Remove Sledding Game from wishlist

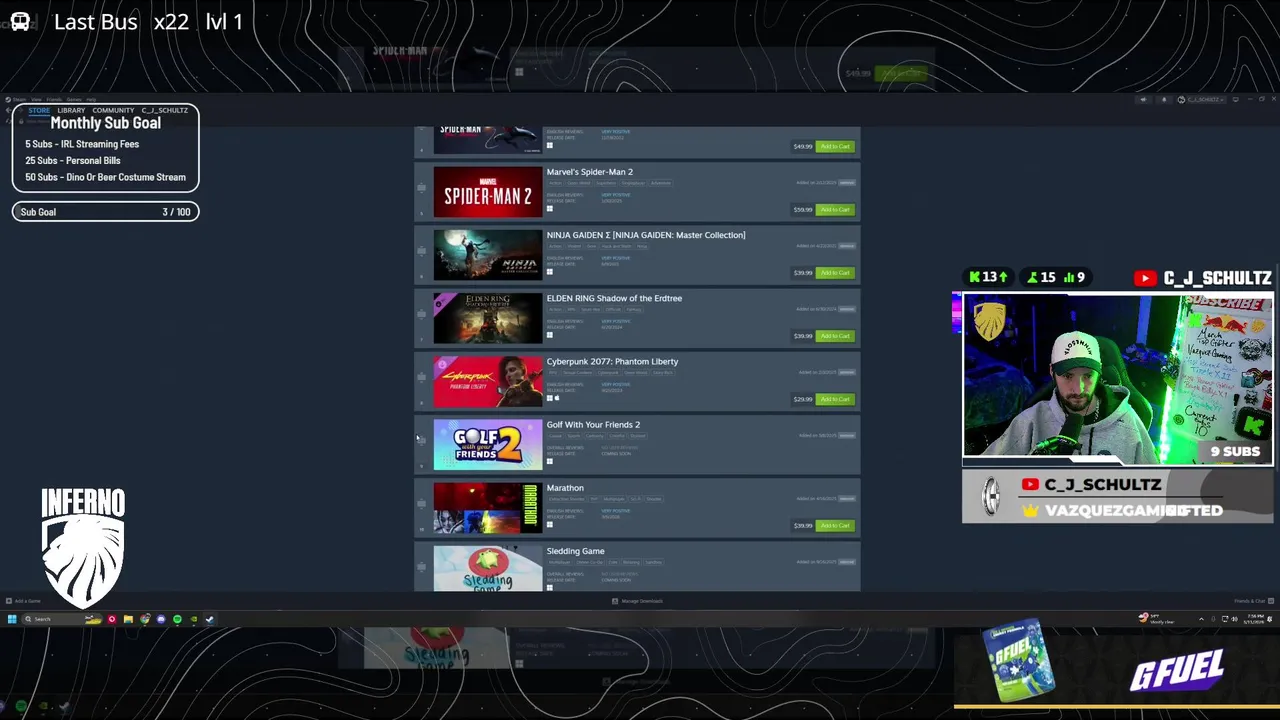point(847,562)
